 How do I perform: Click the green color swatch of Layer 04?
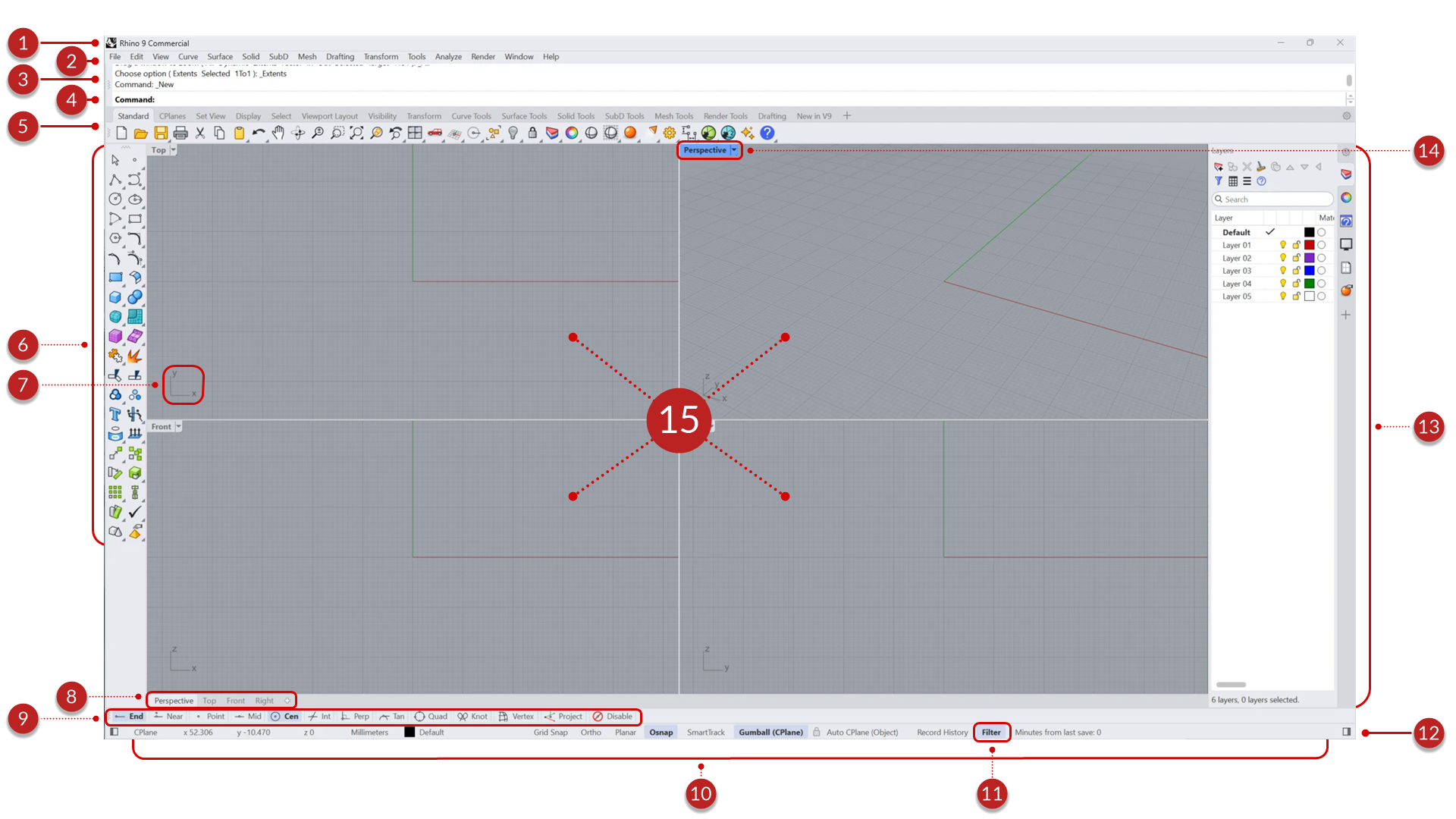click(x=1309, y=284)
